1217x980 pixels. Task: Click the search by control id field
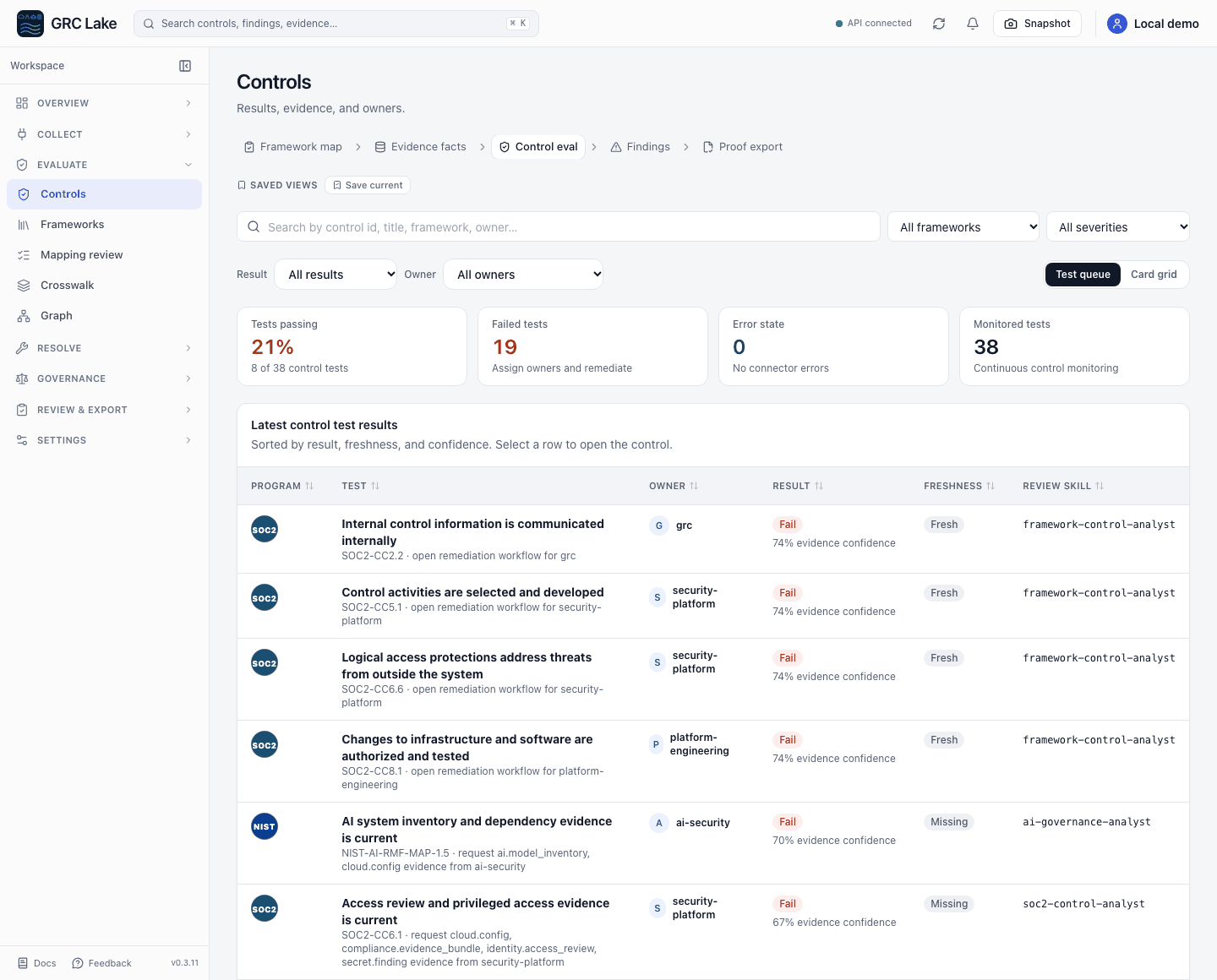point(559,226)
